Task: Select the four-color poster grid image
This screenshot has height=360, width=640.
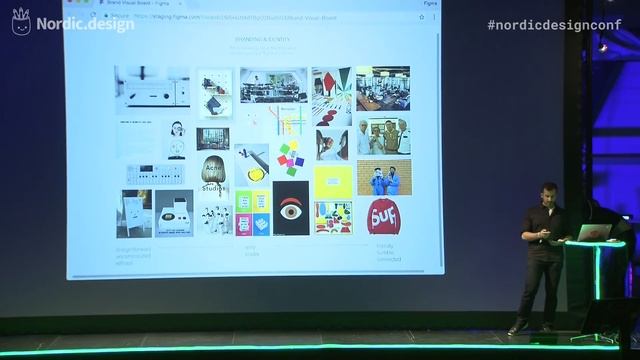Action: click(x=253, y=213)
